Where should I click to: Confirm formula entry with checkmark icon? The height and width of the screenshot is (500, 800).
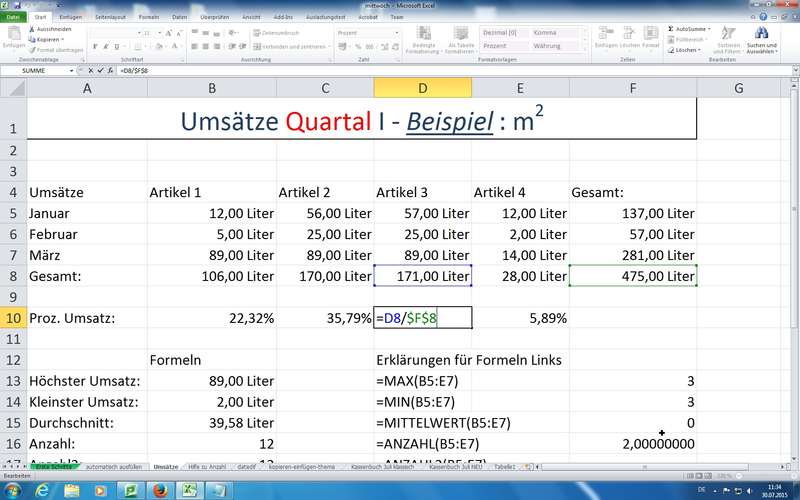point(101,71)
